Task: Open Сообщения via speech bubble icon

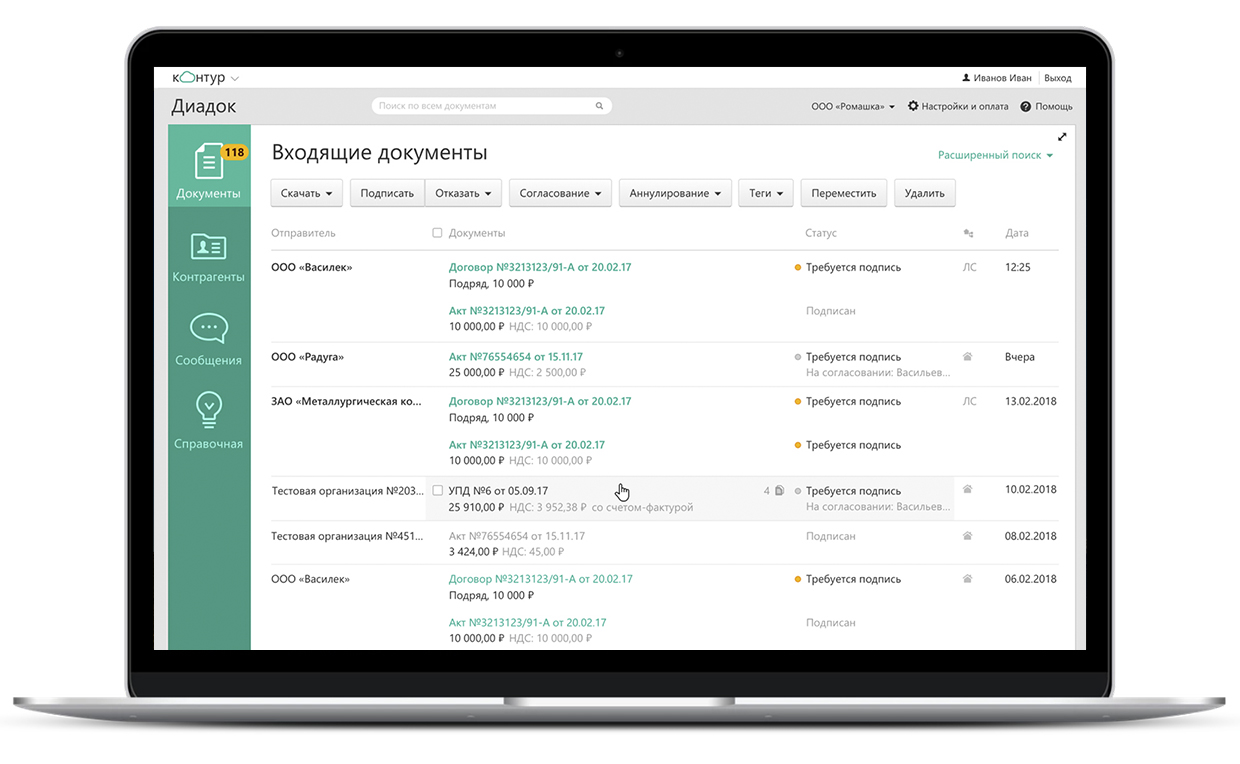Action: pos(208,328)
